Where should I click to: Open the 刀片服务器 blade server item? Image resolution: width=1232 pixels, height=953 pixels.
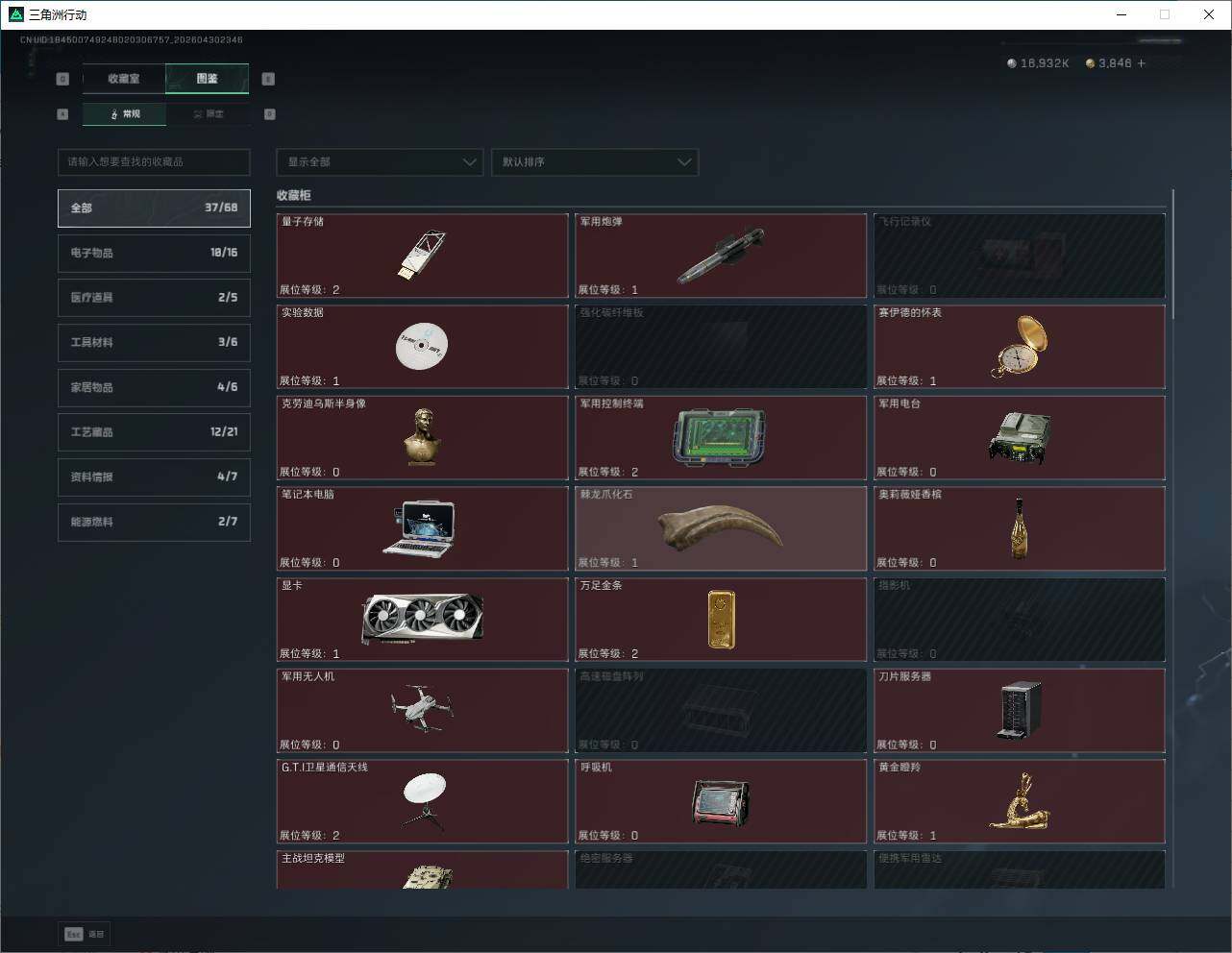1019,710
